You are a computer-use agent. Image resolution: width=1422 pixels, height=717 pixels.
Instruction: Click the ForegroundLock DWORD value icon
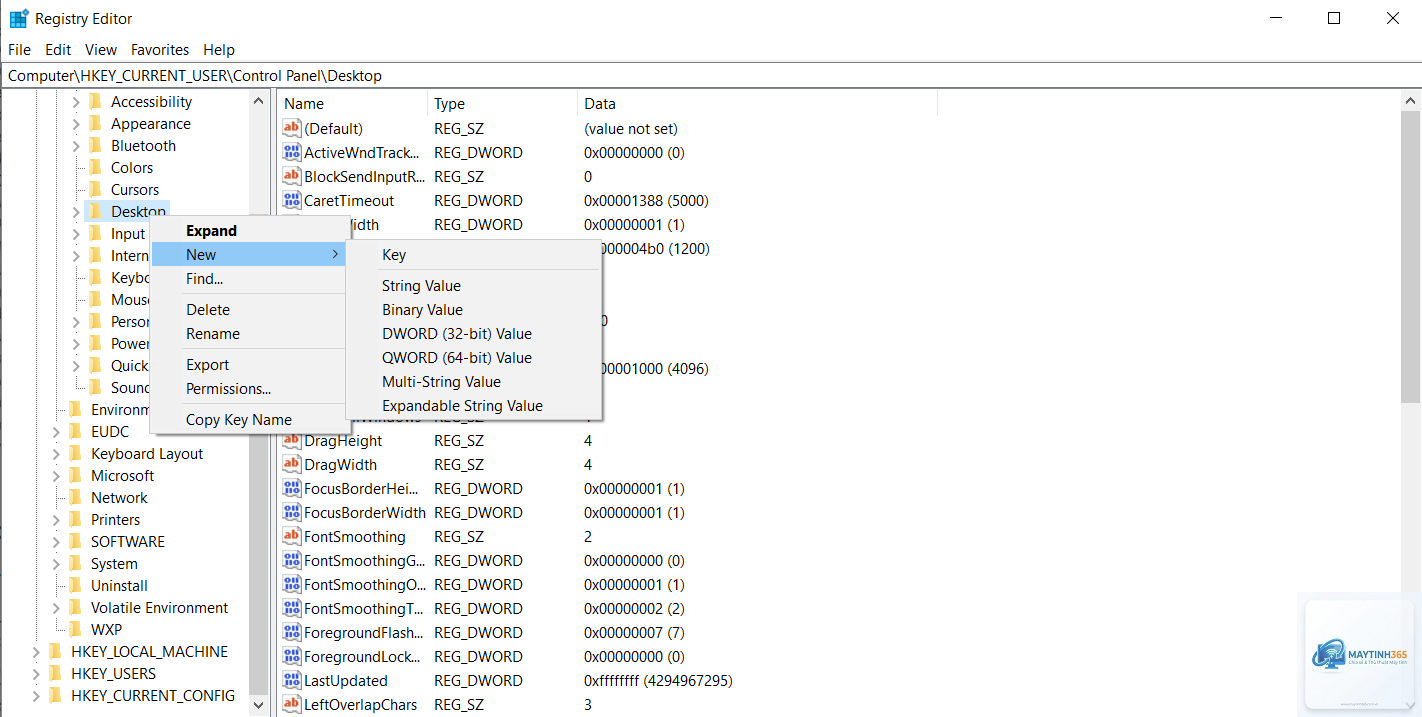click(292, 656)
